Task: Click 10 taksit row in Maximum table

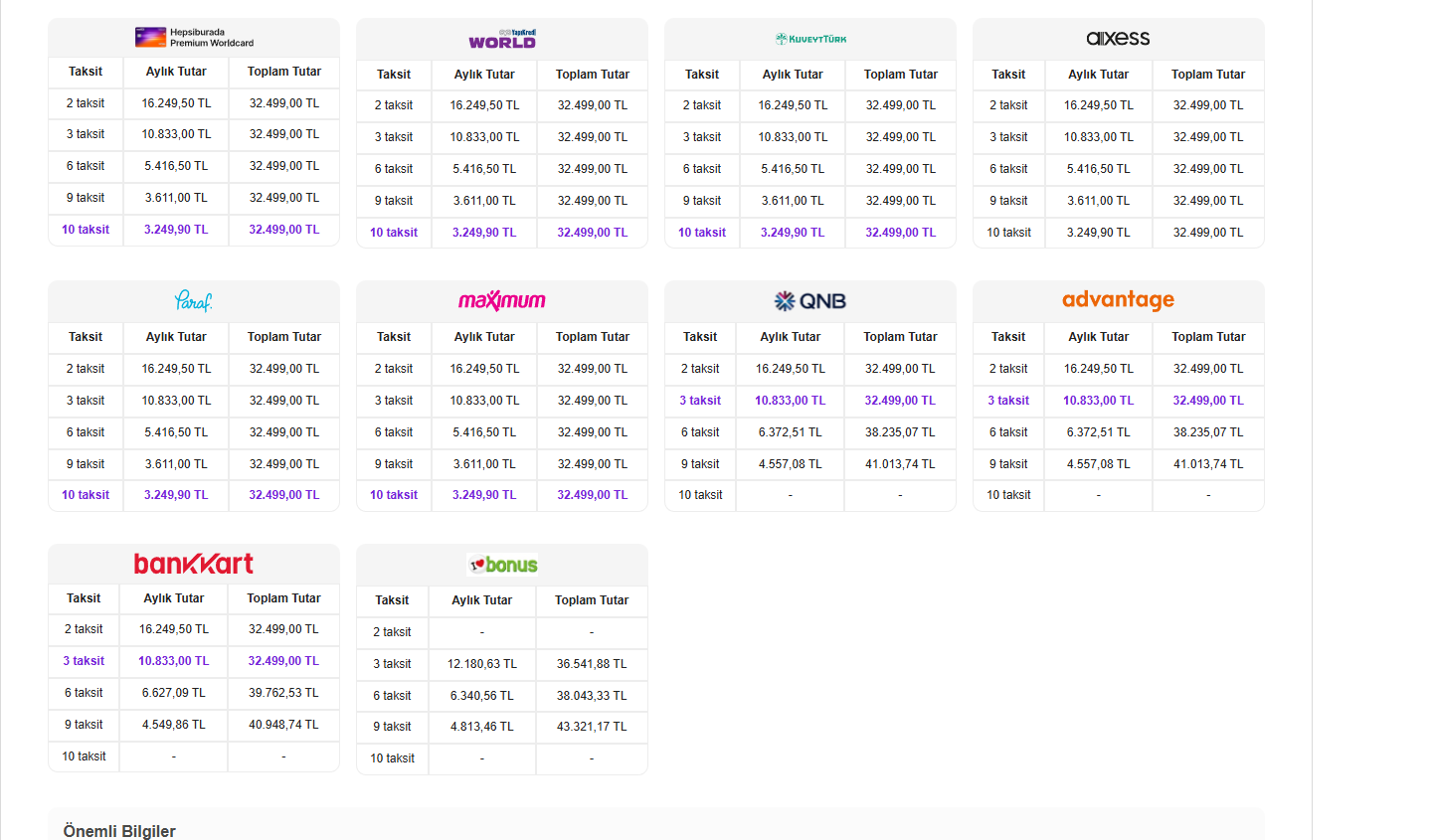Action: 502,495
